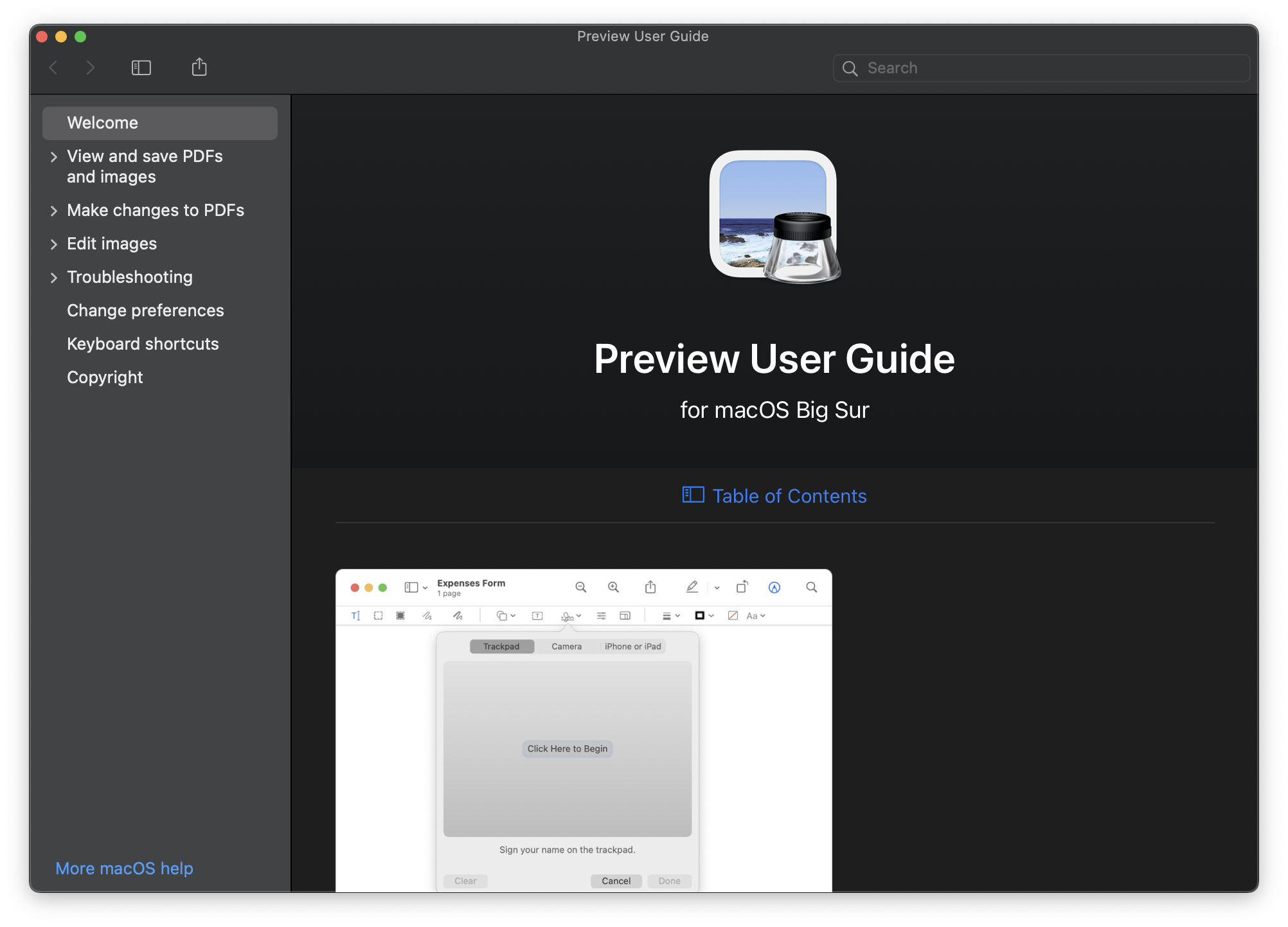Click the sidebar toggle icon
The image size is (1288, 927).
(139, 68)
